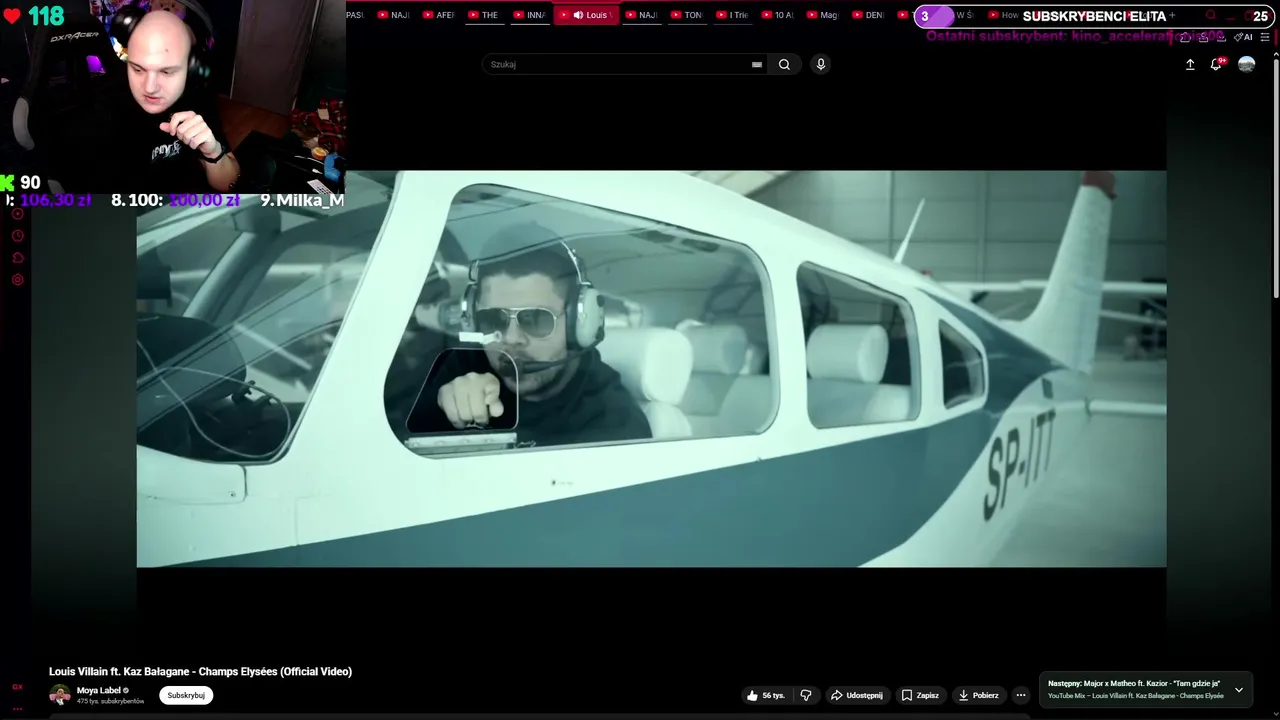This screenshot has height=720, width=1280.
Task: Switch to the THE browser tab
Action: click(x=483, y=15)
